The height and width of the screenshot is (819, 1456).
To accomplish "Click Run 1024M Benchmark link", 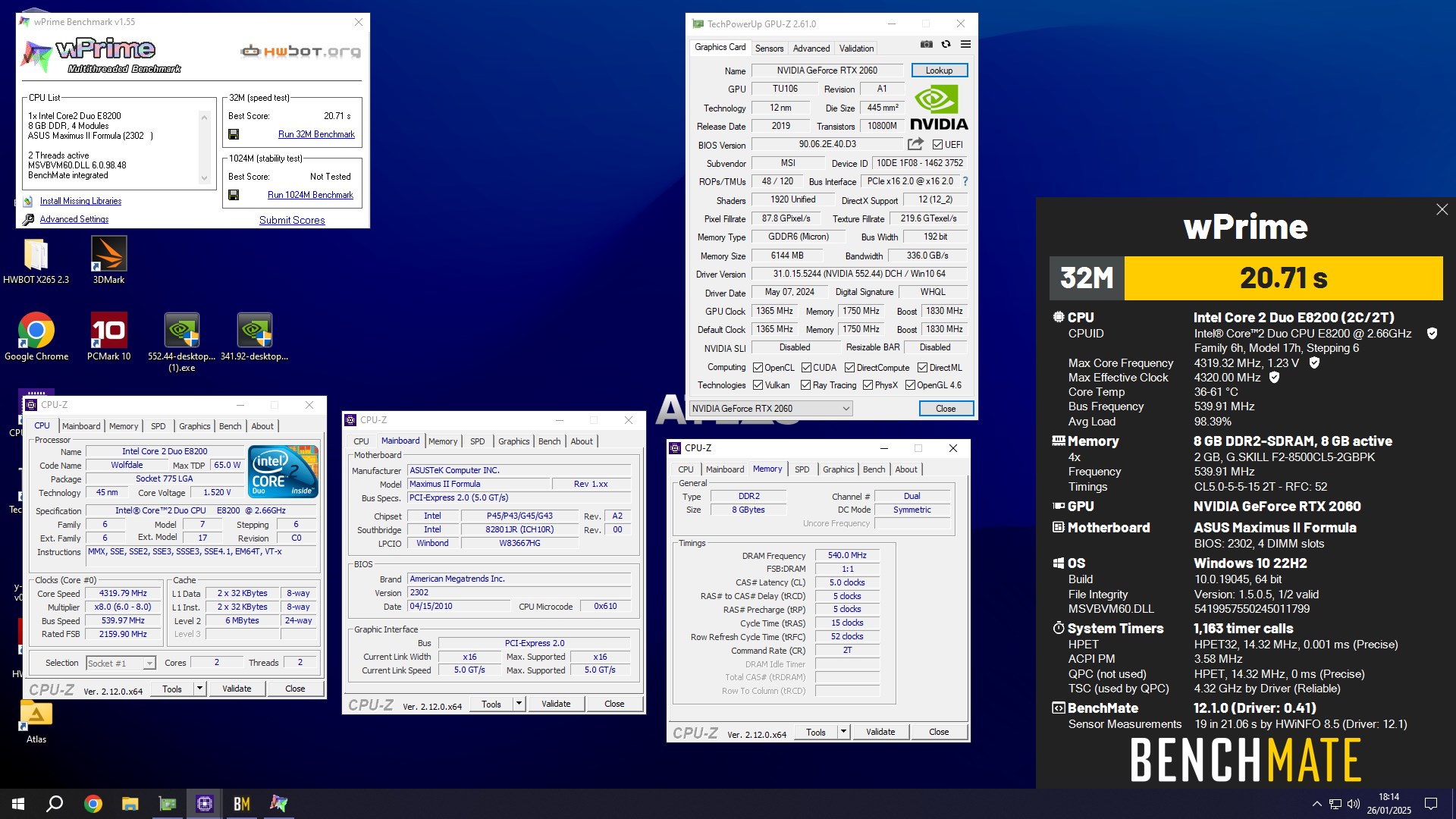I will click(x=310, y=195).
